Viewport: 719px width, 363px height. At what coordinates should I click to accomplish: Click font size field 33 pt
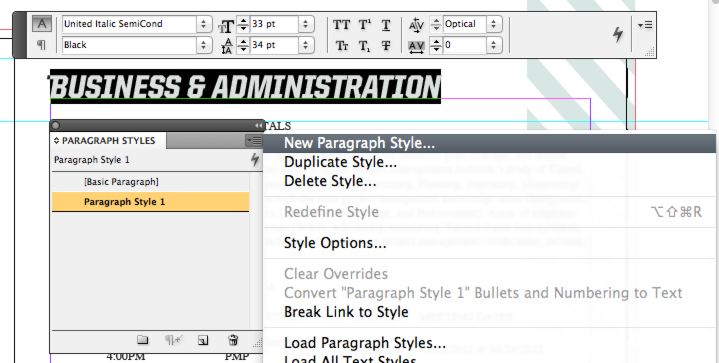[x=274, y=24]
